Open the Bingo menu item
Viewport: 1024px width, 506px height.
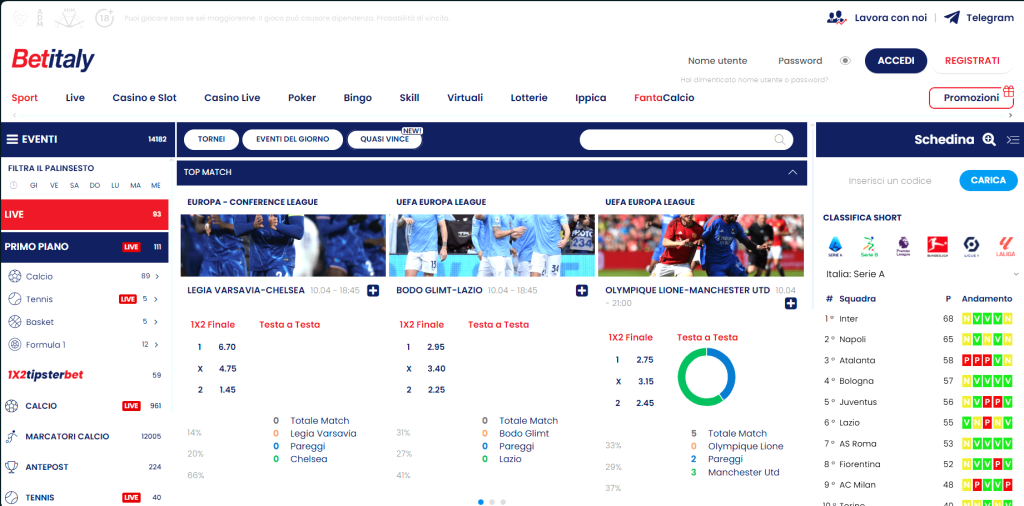(358, 98)
